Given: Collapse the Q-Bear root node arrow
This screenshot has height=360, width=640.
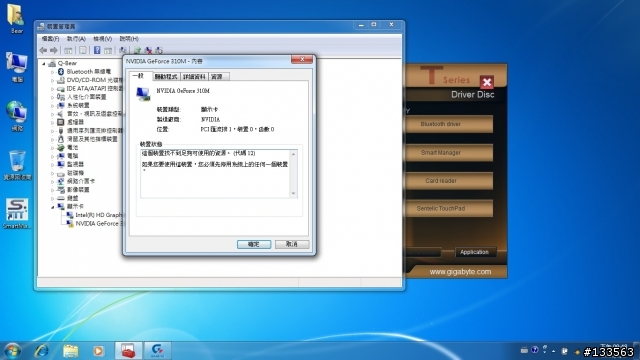Looking at the screenshot, I should pyautogui.click(x=44, y=64).
